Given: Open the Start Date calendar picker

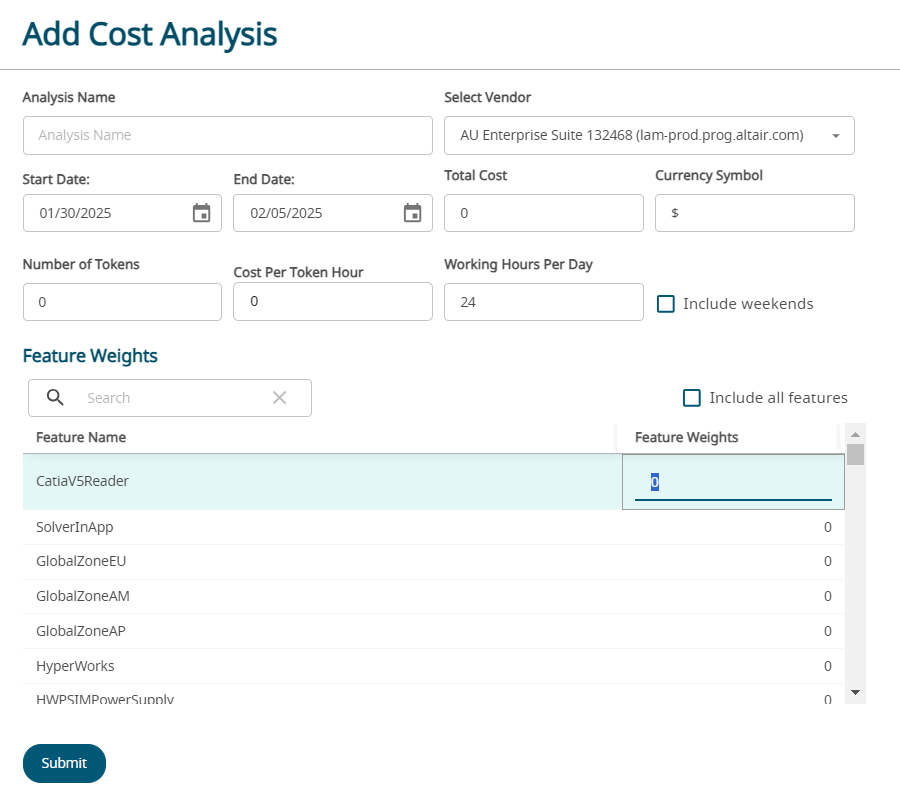Looking at the screenshot, I should pyautogui.click(x=201, y=213).
